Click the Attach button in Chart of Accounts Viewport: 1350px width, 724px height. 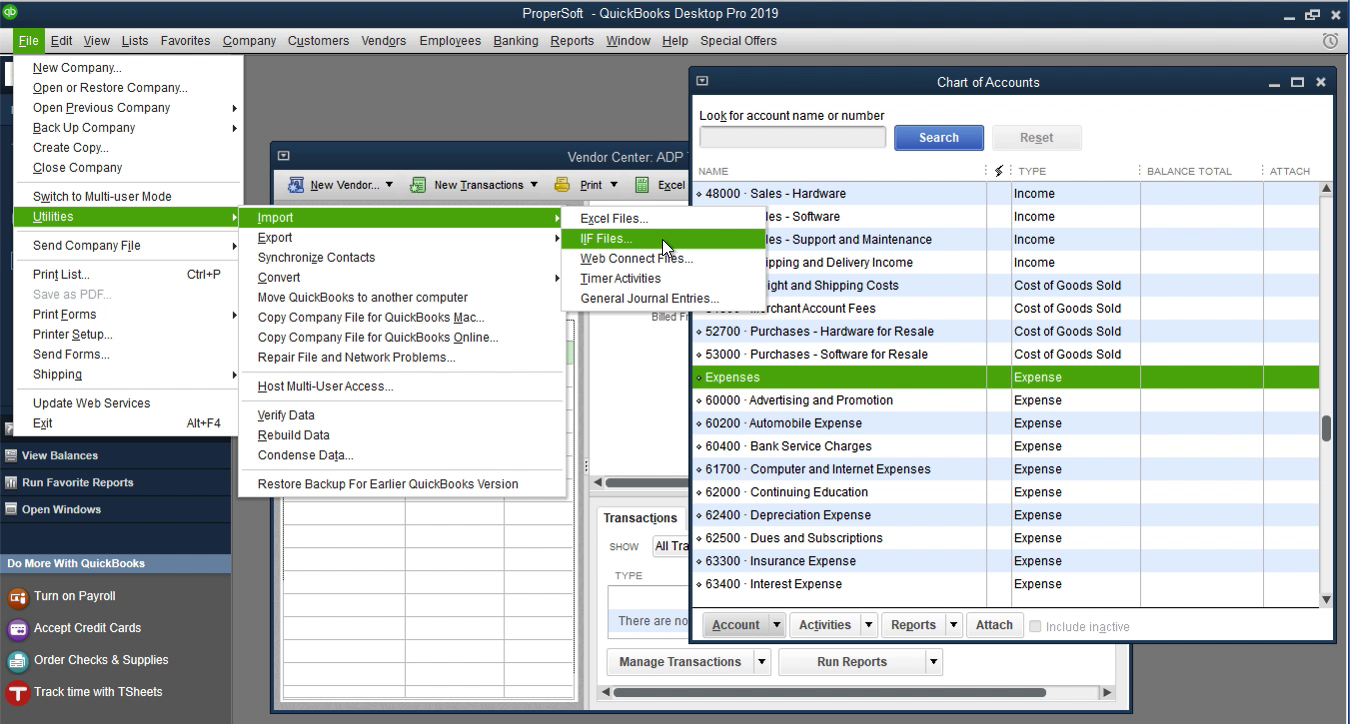(x=994, y=625)
